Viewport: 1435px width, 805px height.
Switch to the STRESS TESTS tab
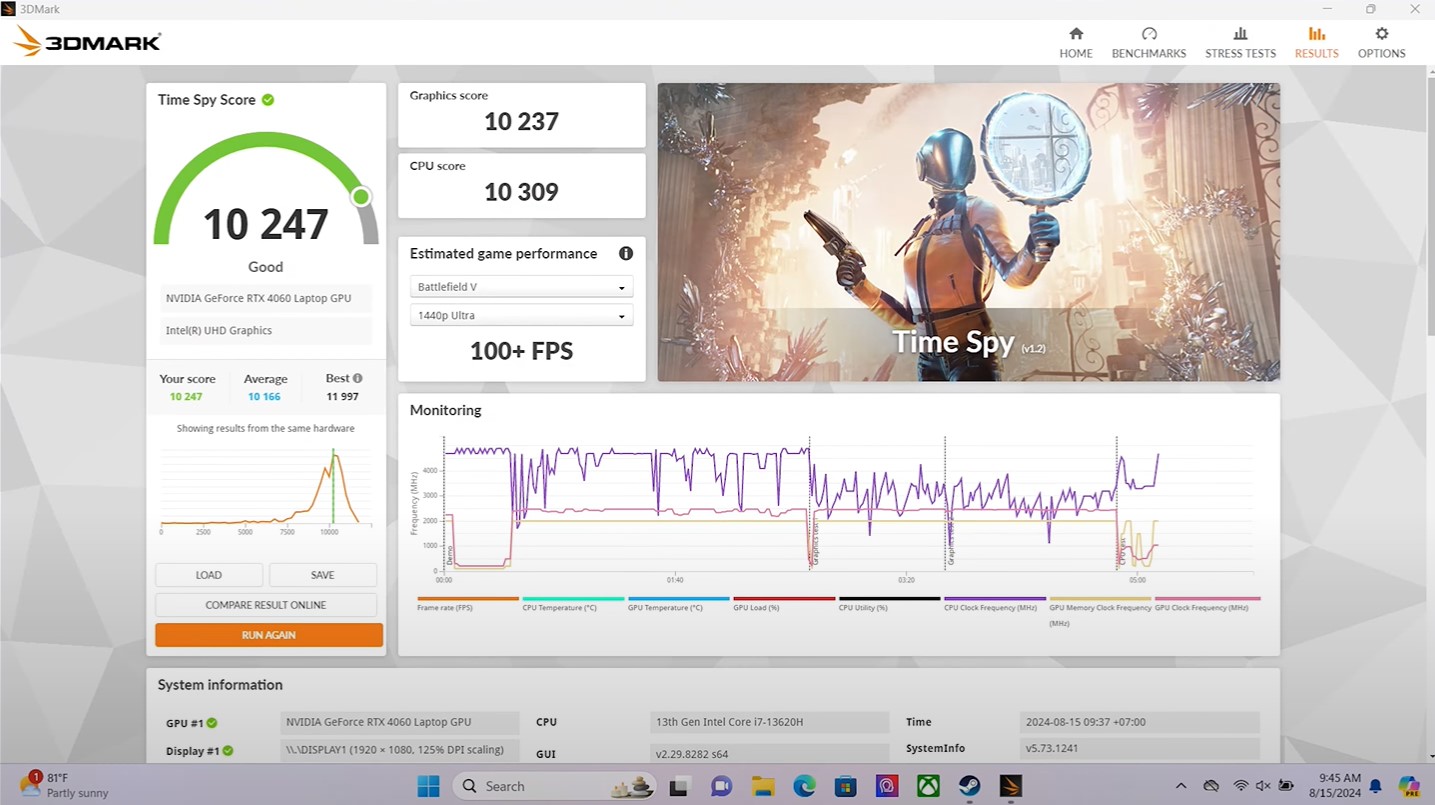[1240, 43]
